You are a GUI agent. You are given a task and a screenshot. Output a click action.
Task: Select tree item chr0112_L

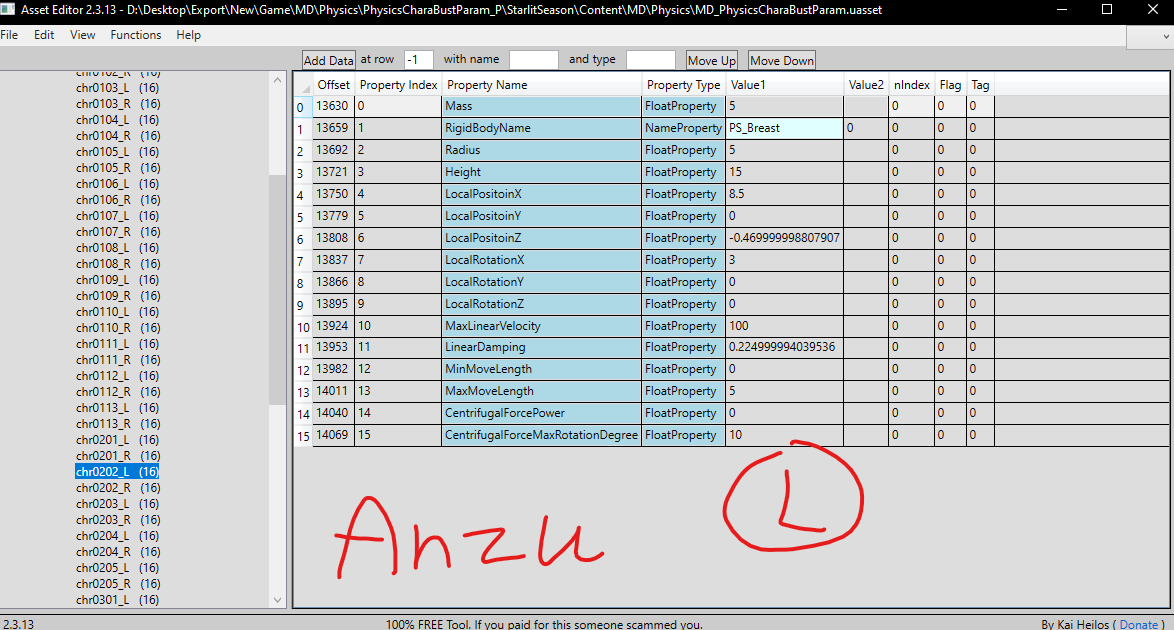[118, 376]
